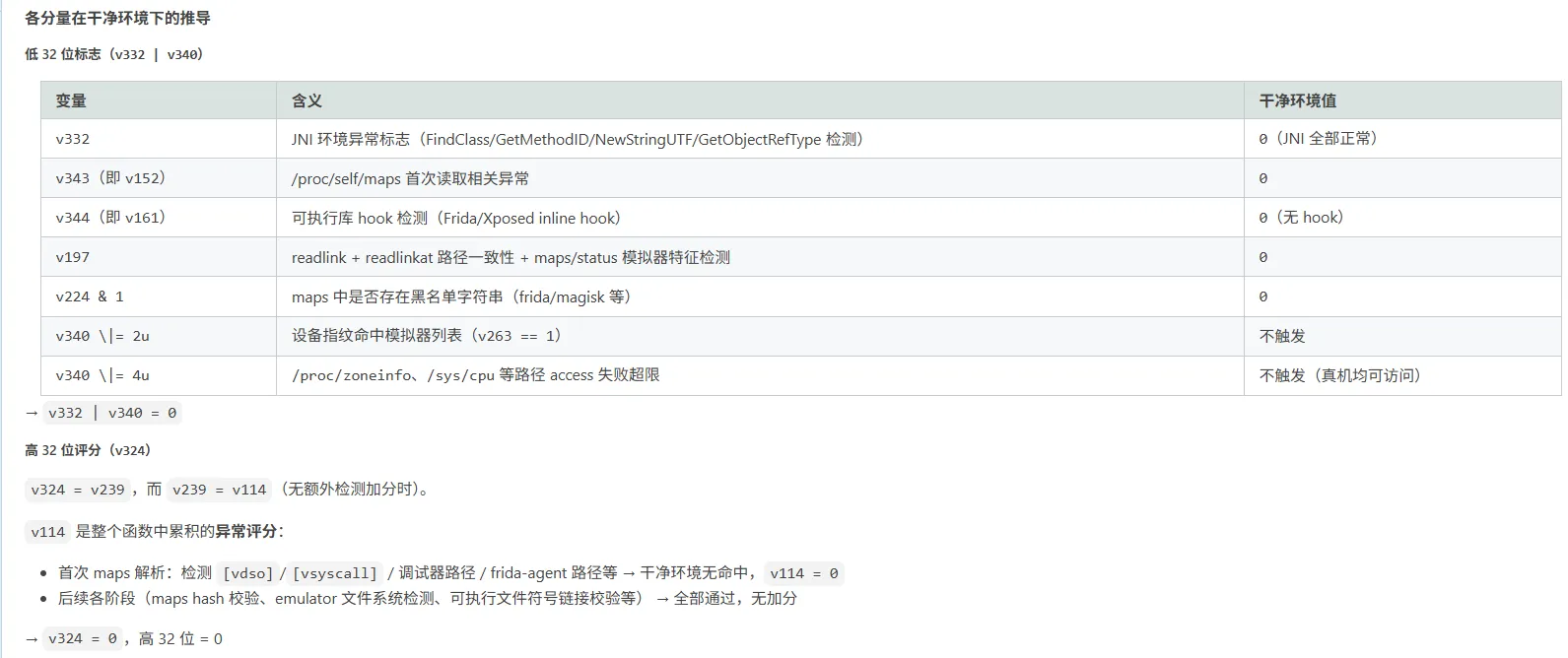Click the 可执行库 hook 检测 description cell
The height and width of the screenshot is (658, 1568).
coord(456,218)
